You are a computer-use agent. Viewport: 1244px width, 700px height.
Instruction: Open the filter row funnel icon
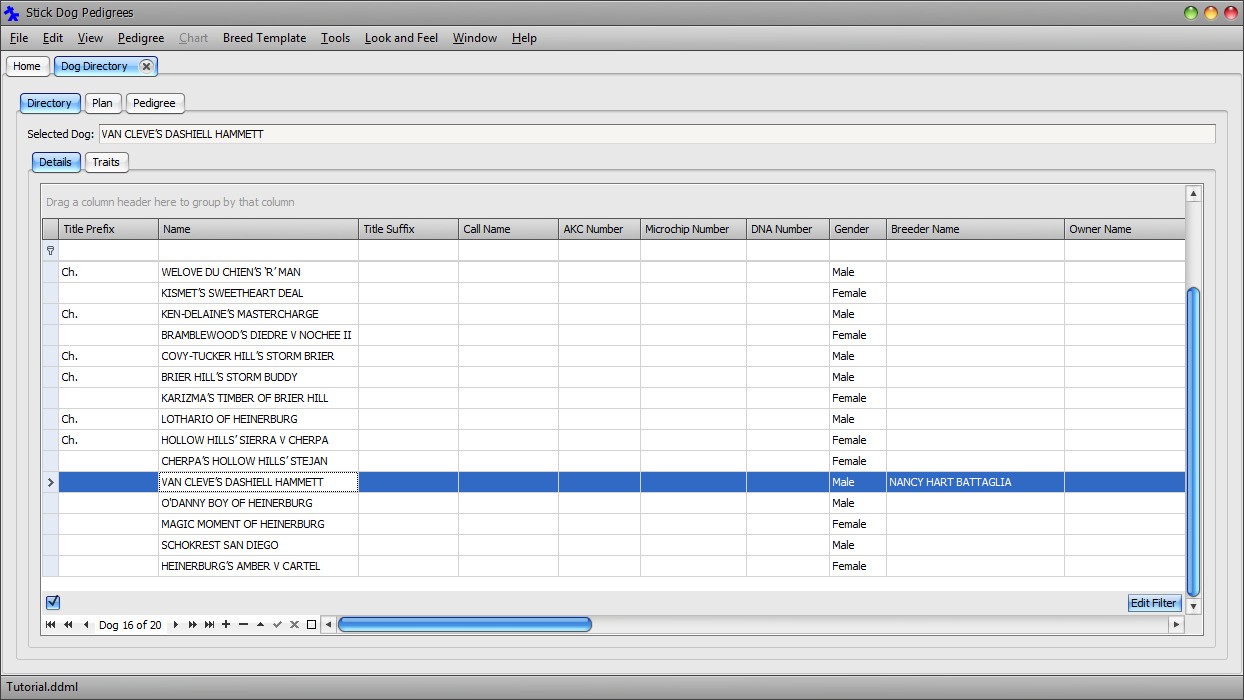pos(50,250)
